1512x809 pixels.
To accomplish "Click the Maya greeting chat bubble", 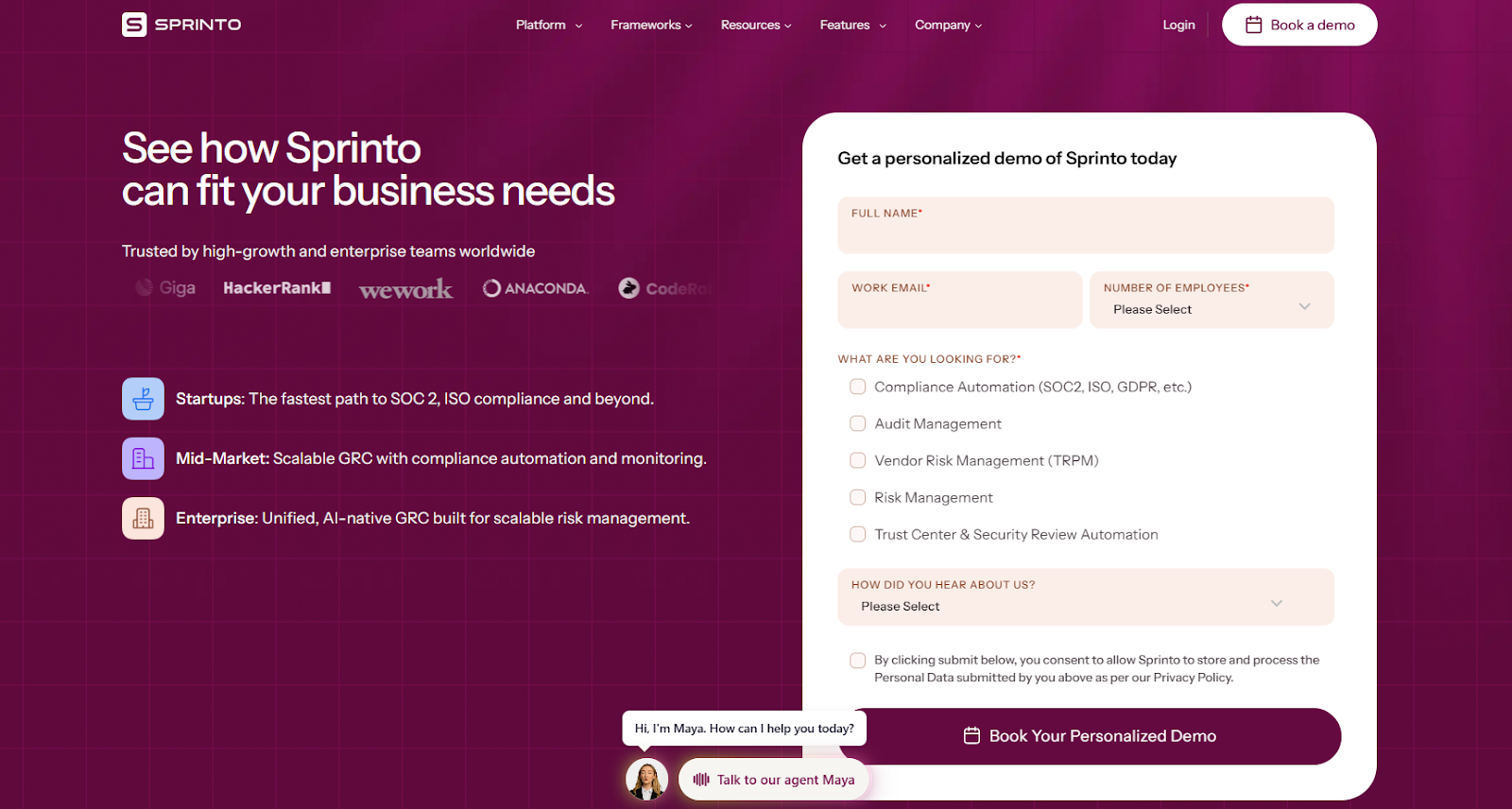I will [x=744, y=729].
